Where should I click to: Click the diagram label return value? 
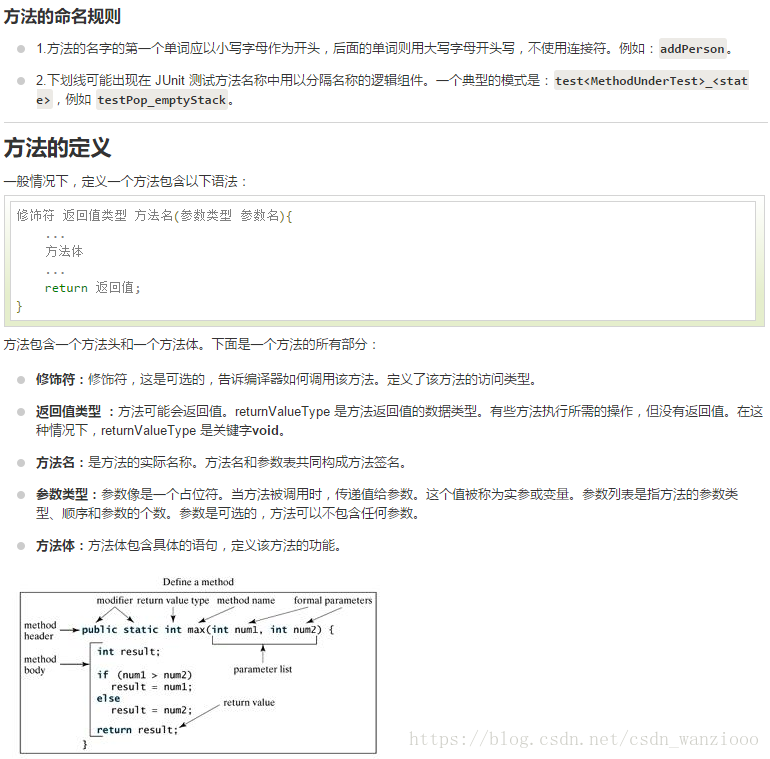pyautogui.click(x=249, y=703)
